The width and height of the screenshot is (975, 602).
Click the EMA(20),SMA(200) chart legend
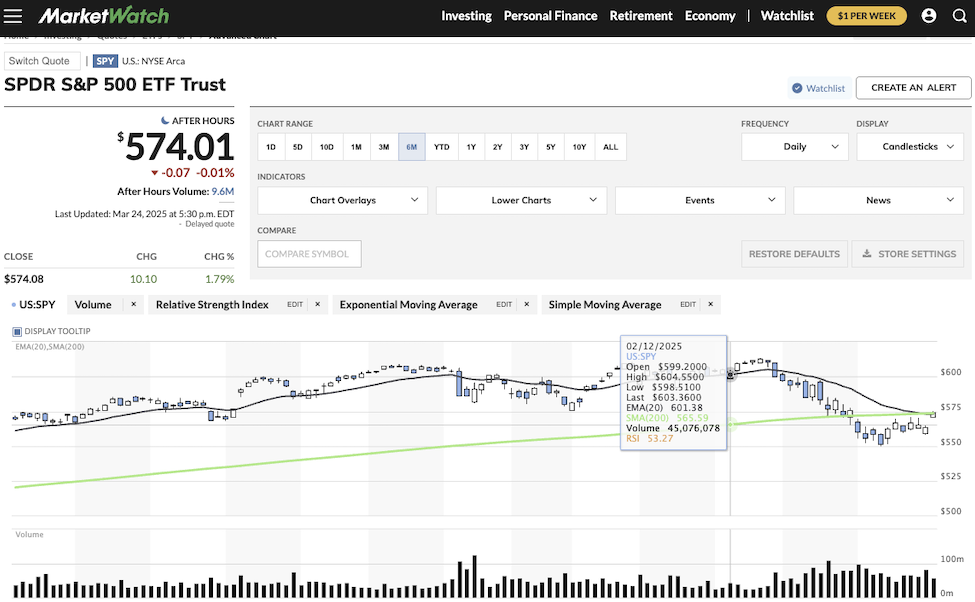[50, 346]
